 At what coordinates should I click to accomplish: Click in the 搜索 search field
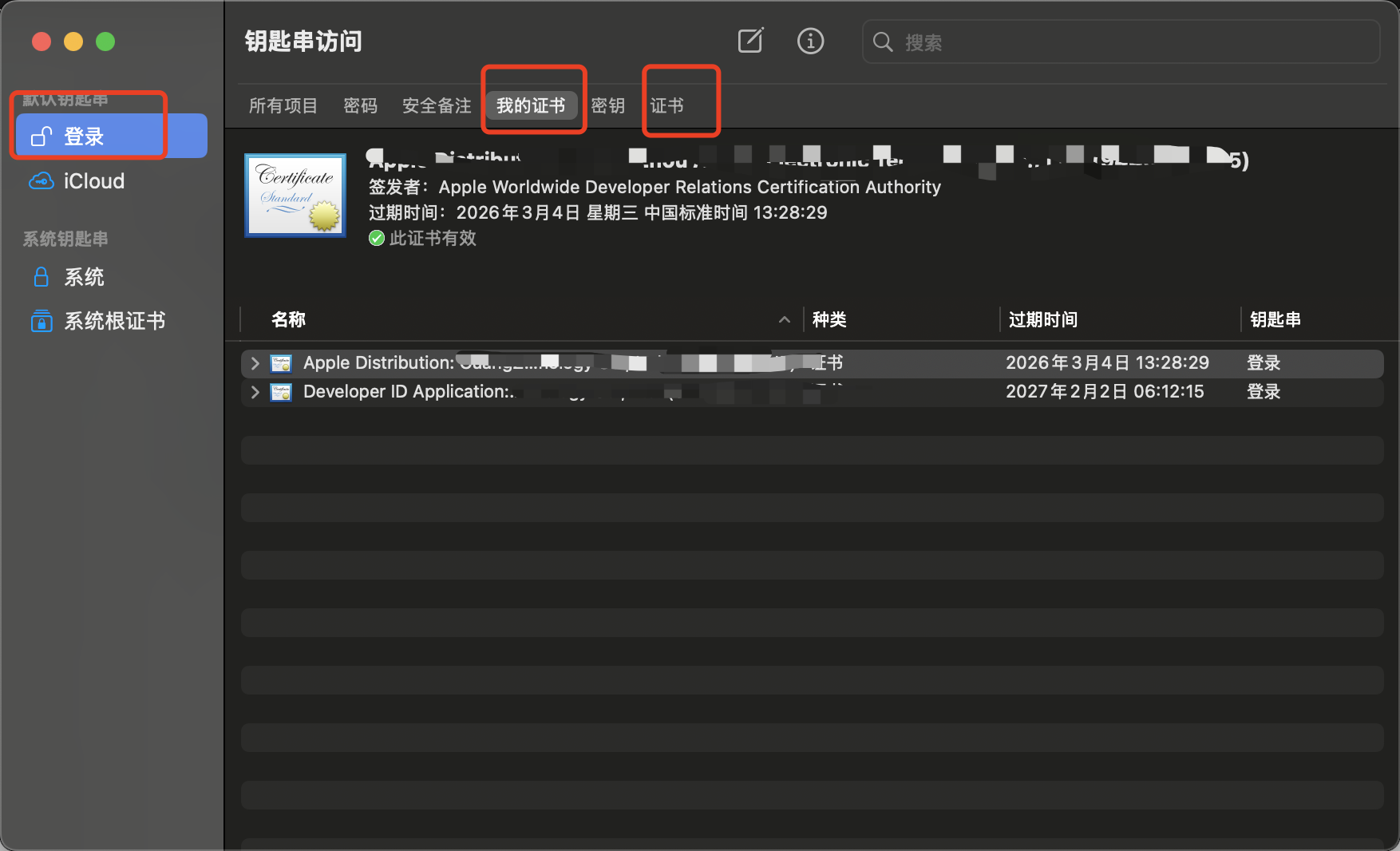click(1121, 42)
